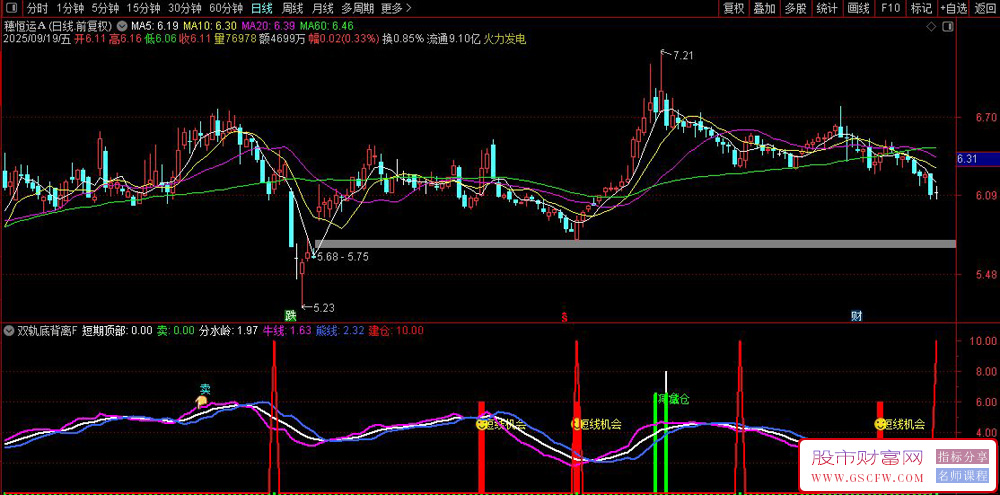Click the 短期顶部: 0.00 value
Image resolution: width=1000 pixels, height=495 pixels.
(117, 330)
